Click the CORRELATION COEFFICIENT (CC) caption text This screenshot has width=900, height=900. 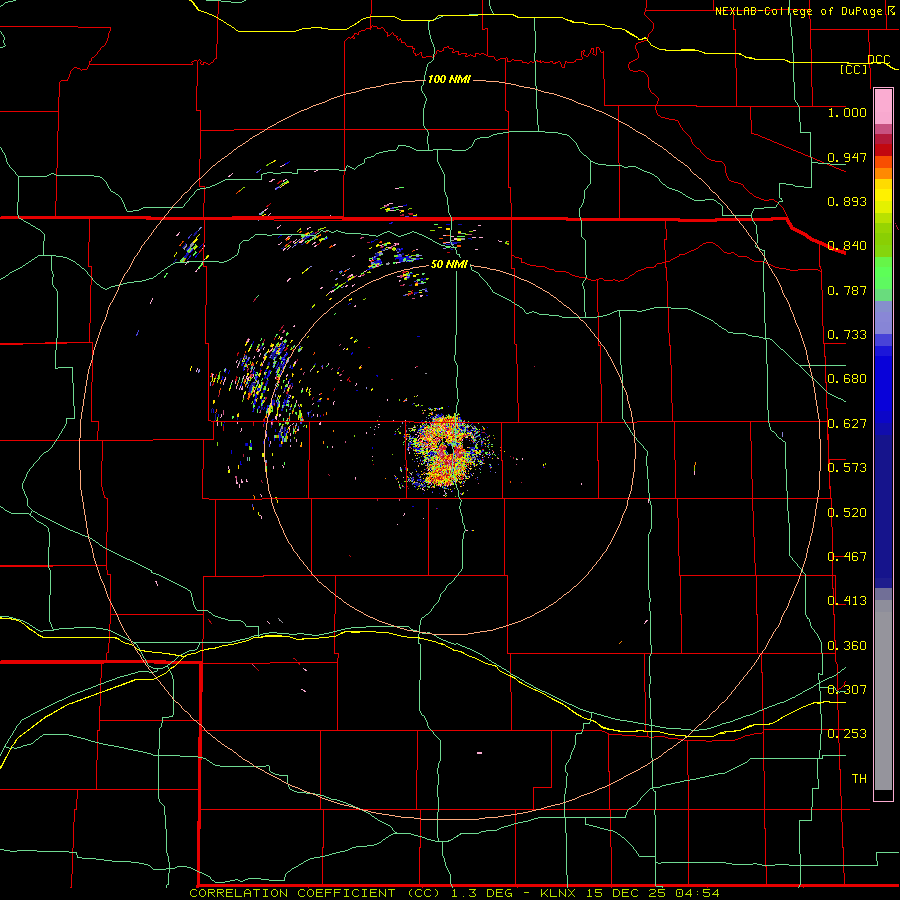click(x=315, y=893)
